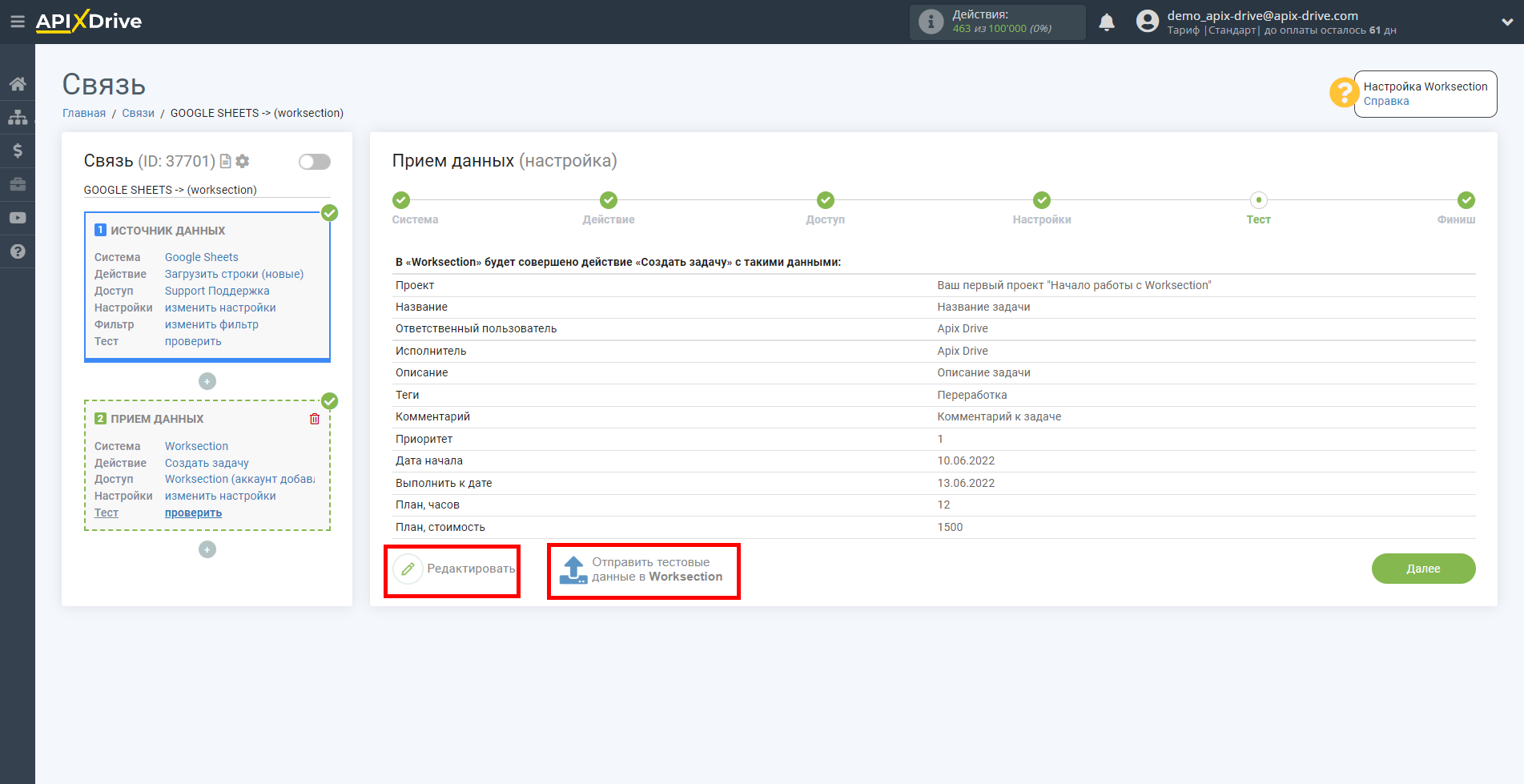Click the ApiX-Drive logo

89,22
